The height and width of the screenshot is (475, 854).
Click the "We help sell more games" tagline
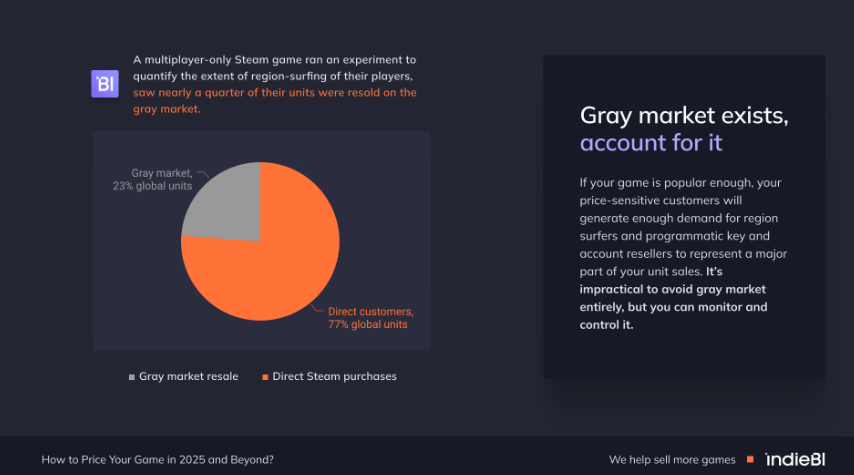[x=672, y=460]
